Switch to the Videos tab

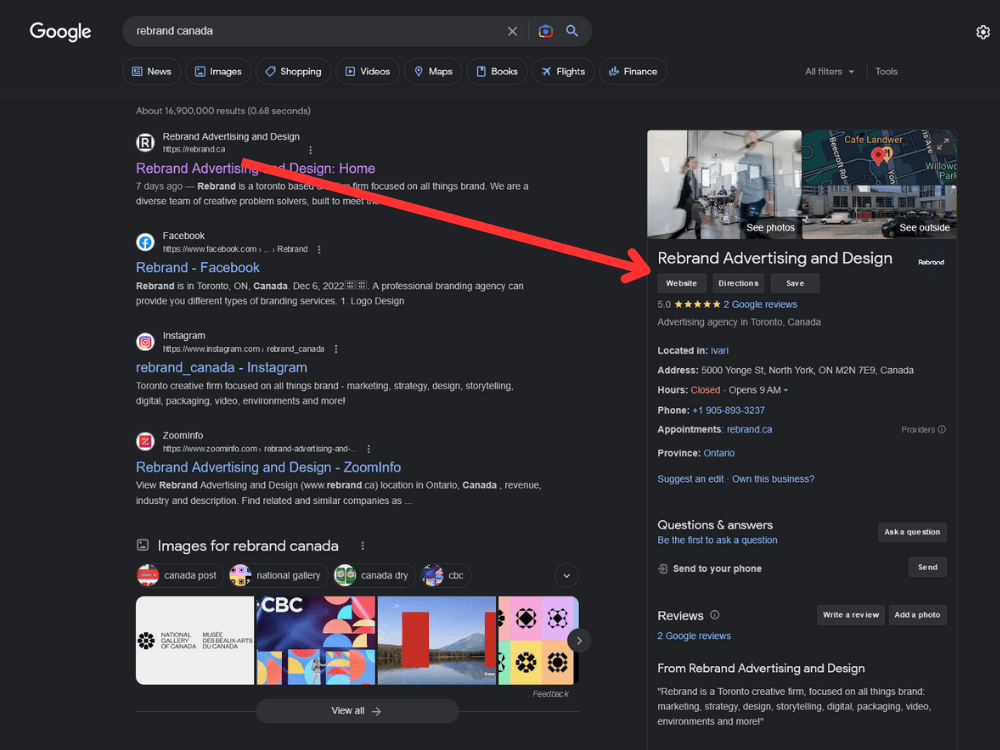367,71
